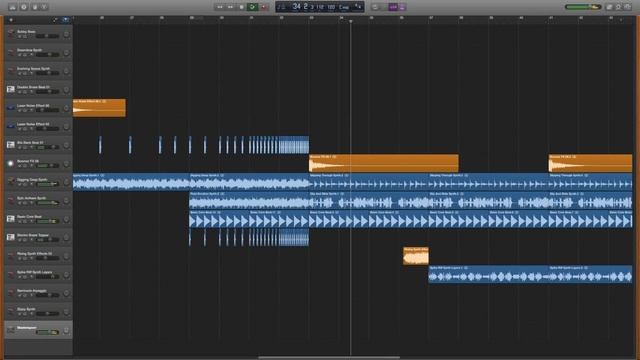Click the automation button in track header bar

[x=56, y=20]
